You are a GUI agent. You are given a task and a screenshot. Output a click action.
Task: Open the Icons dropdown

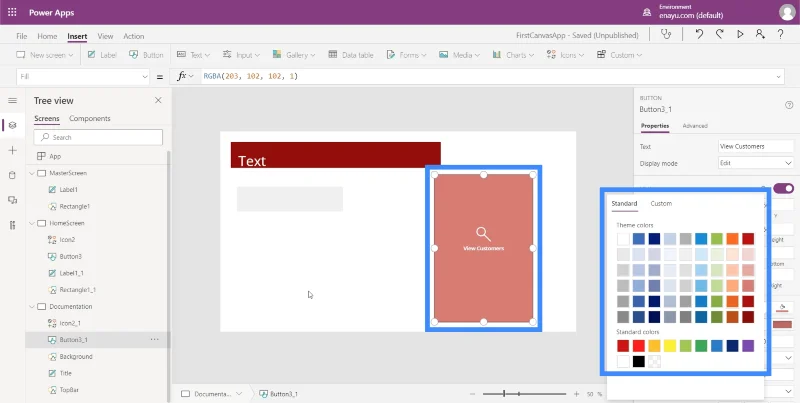point(565,55)
